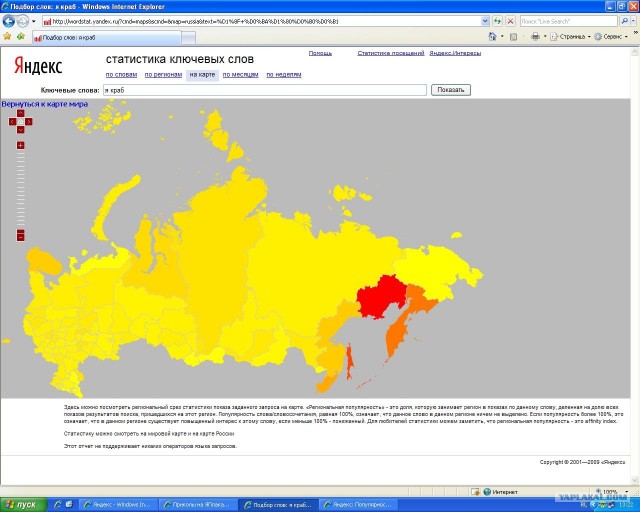The image size is (640, 512).
Task: Click the orange-red Sakhalin island on map
Action: pyautogui.click(x=349, y=361)
